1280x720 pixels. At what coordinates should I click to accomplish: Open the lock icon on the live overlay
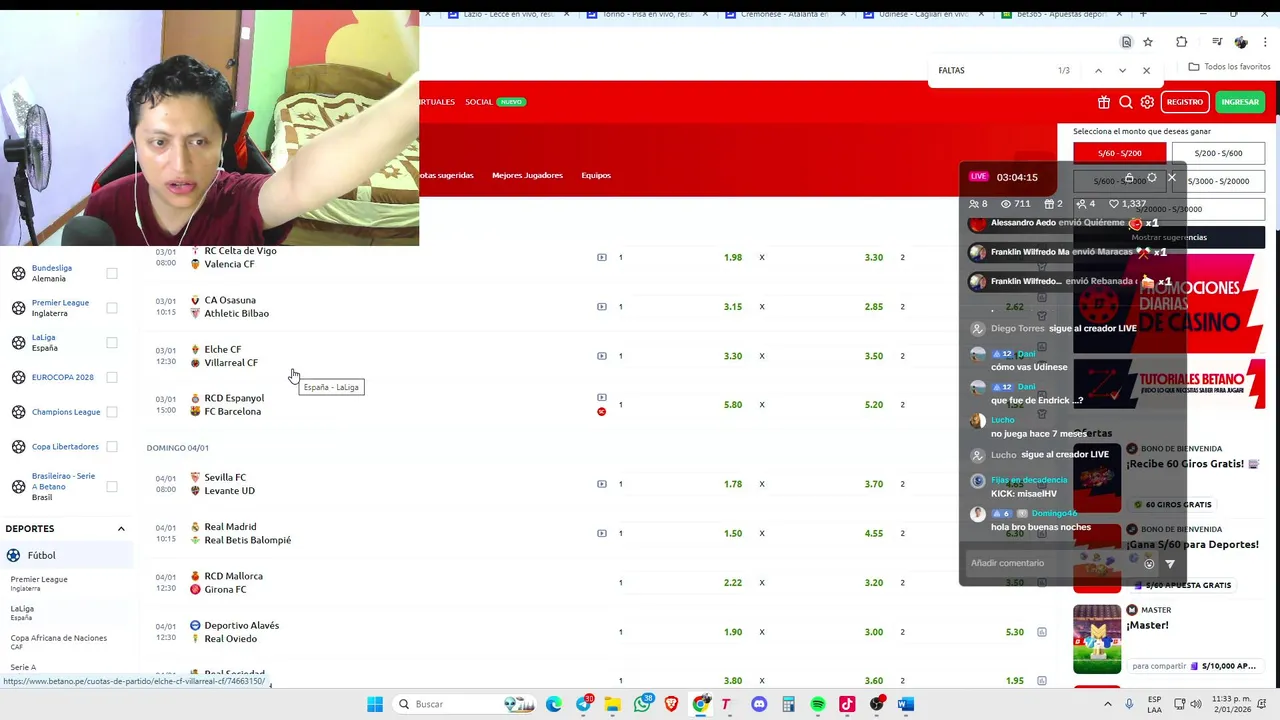[1129, 178]
